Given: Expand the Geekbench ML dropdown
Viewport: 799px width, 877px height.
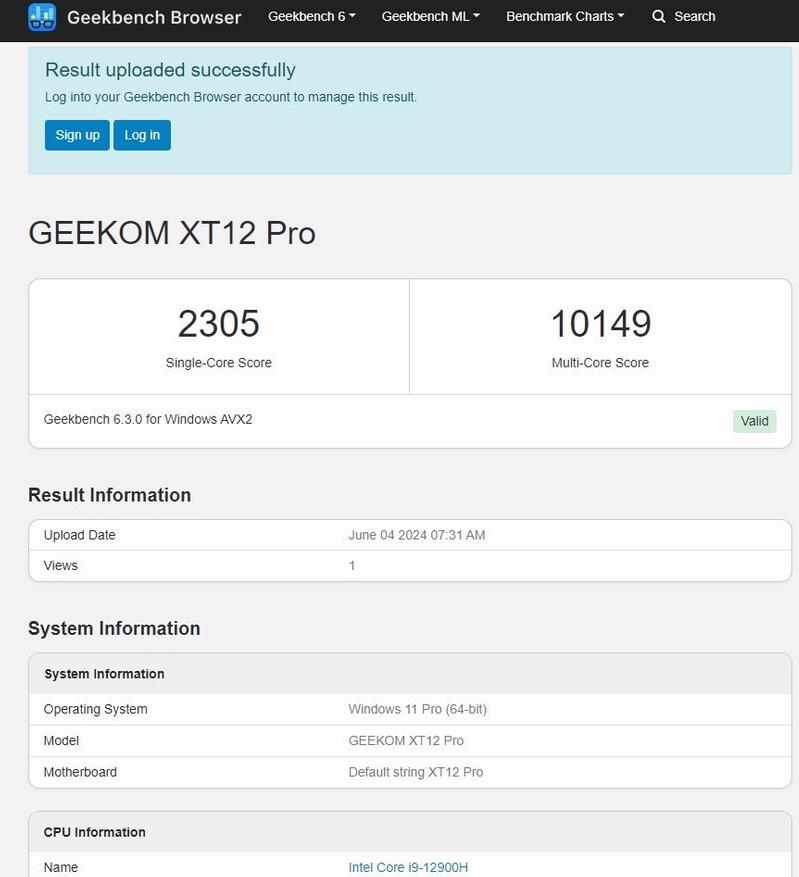Looking at the screenshot, I should click(x=430, y=17).
